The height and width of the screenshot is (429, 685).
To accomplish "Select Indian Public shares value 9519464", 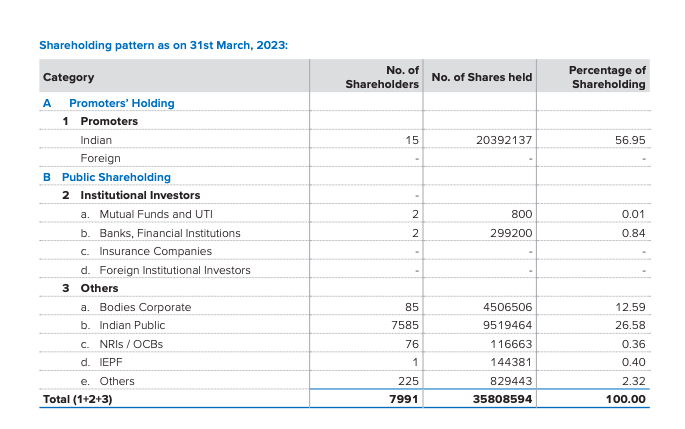I will pos(507,325).
